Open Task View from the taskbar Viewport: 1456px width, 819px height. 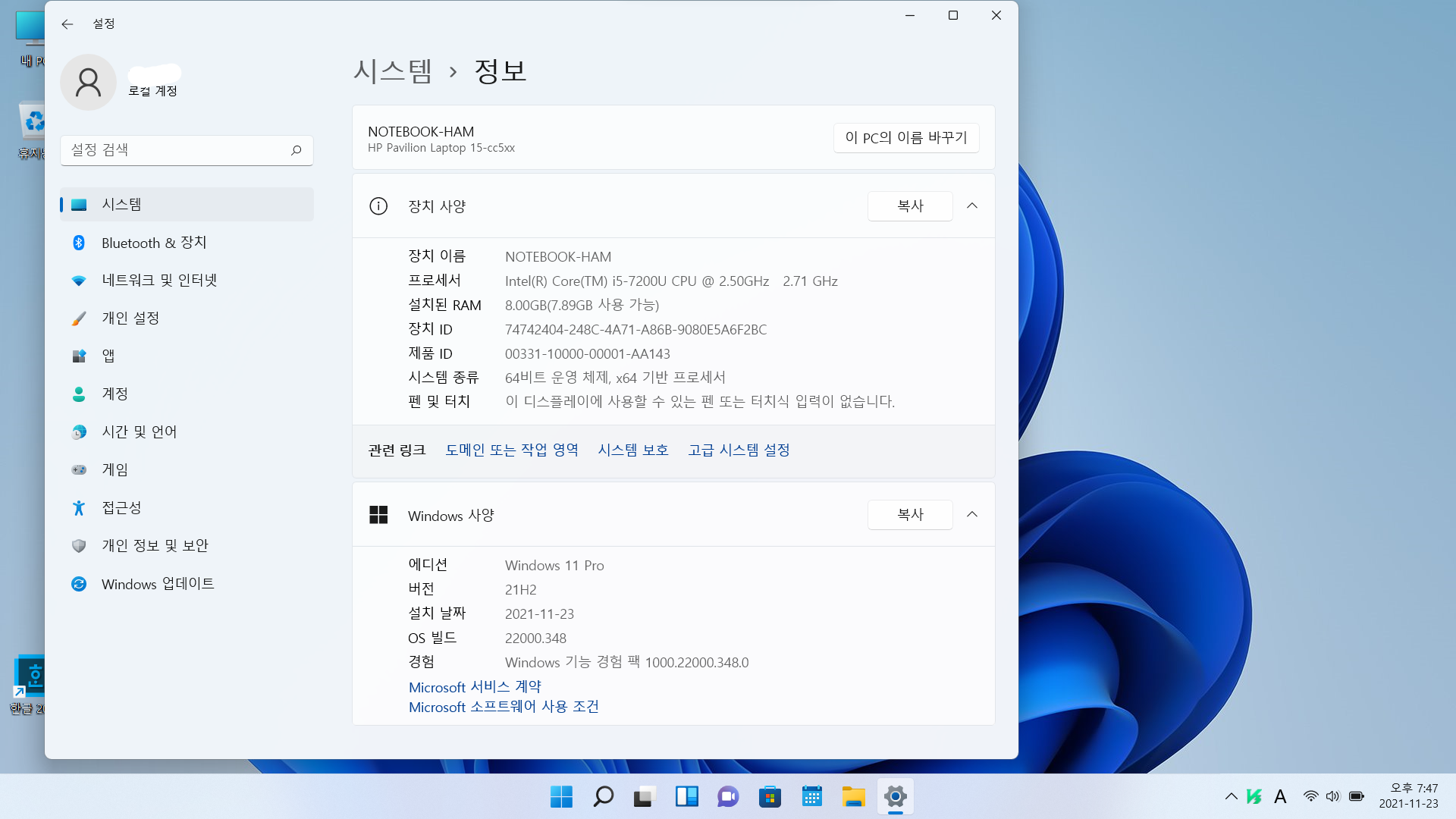pos(645,797)
